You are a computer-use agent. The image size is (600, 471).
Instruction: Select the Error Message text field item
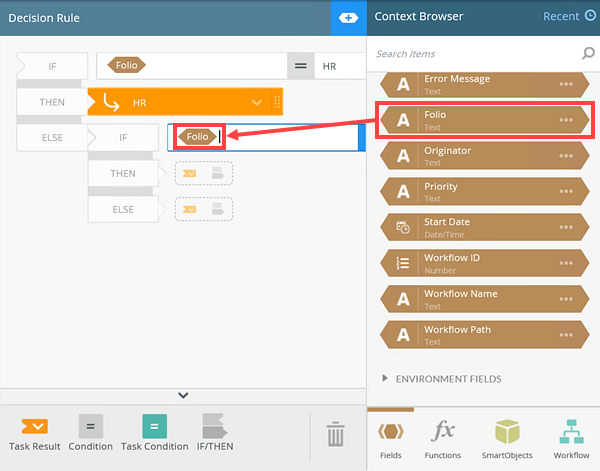click(484, 84)
